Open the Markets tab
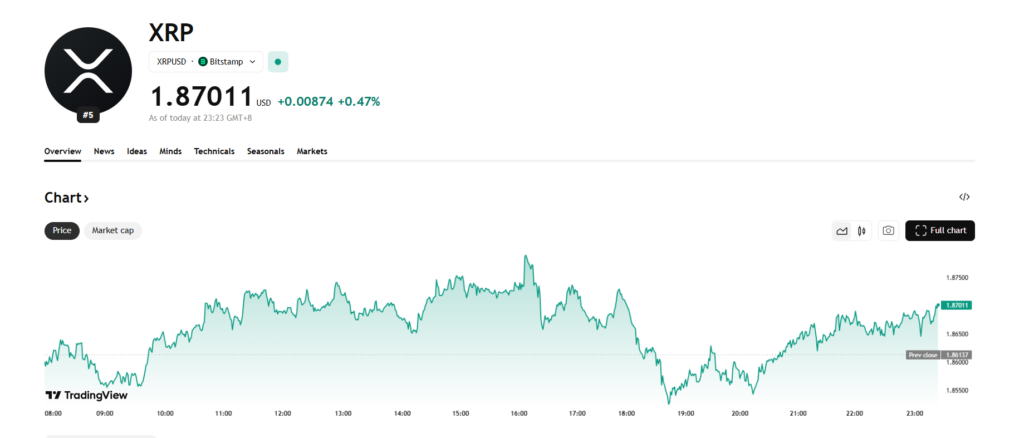1024x438 pixels. click(312, 152)
